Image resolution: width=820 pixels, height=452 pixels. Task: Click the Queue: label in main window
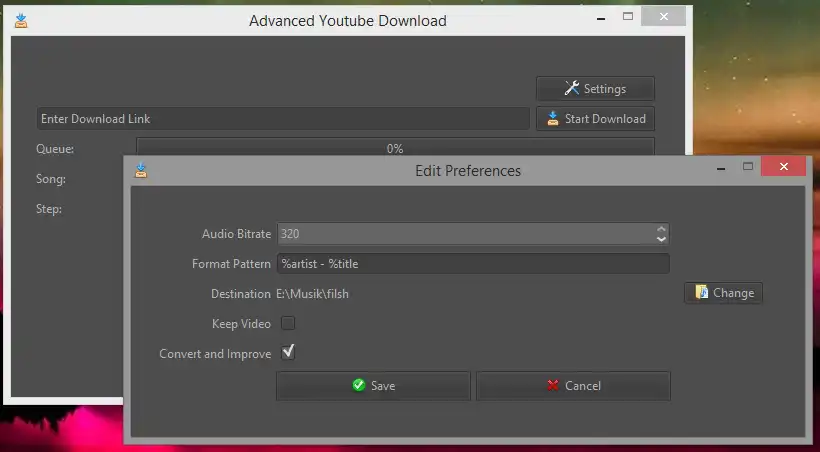[55, 149]
